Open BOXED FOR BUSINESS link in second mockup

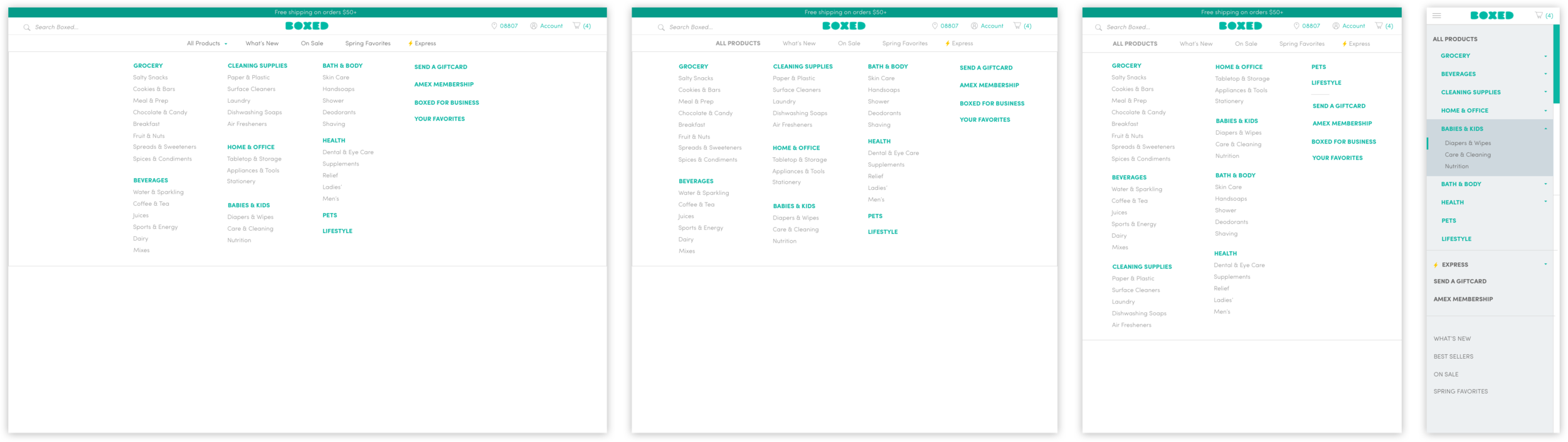[992, 104]
